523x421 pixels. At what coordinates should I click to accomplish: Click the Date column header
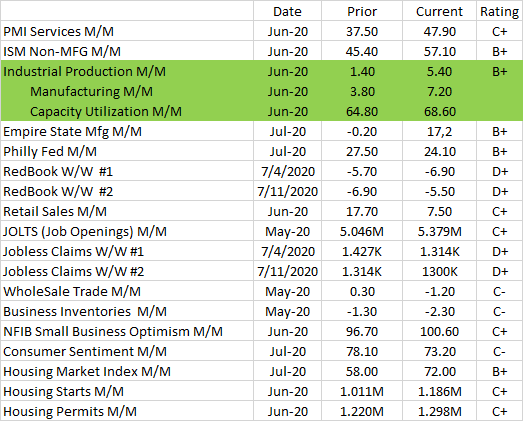coord(288,11)
